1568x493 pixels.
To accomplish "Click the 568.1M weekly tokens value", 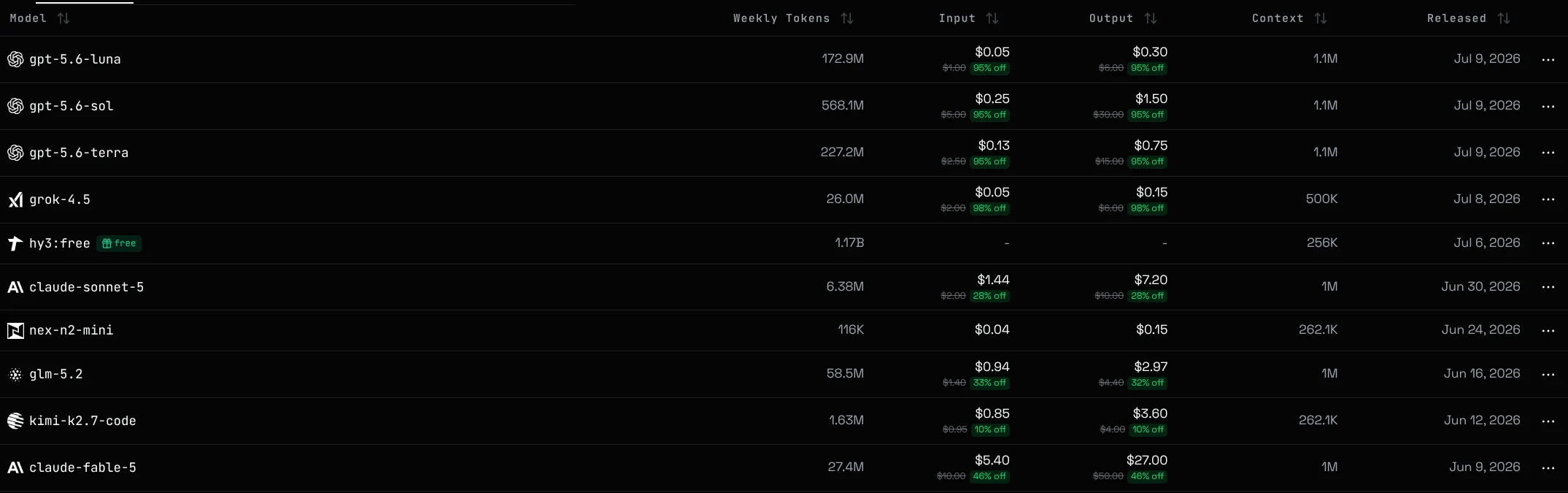I will tap(843, 105).
